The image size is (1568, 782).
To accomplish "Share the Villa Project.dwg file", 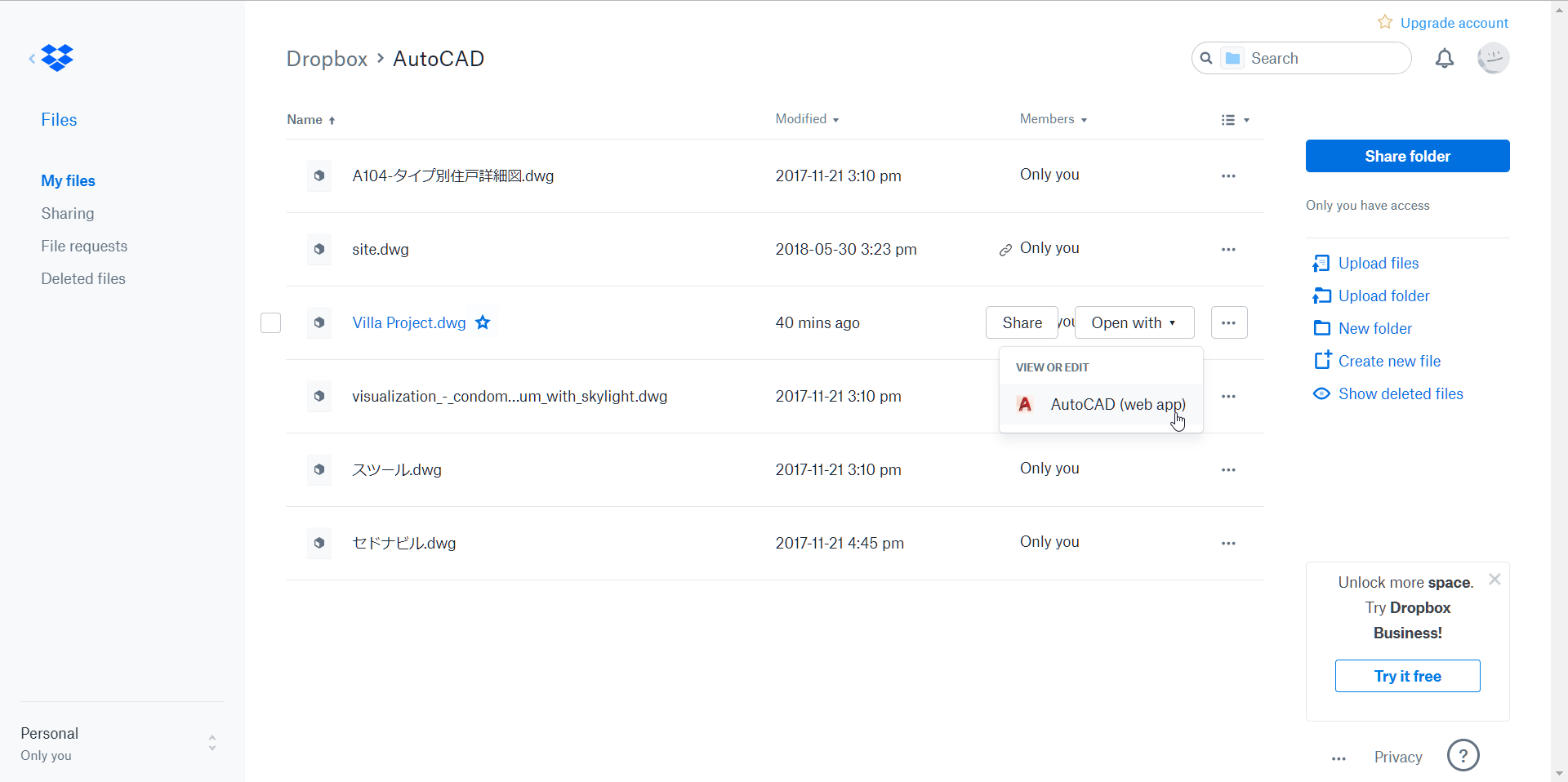I will click(x=1022, y=322).
